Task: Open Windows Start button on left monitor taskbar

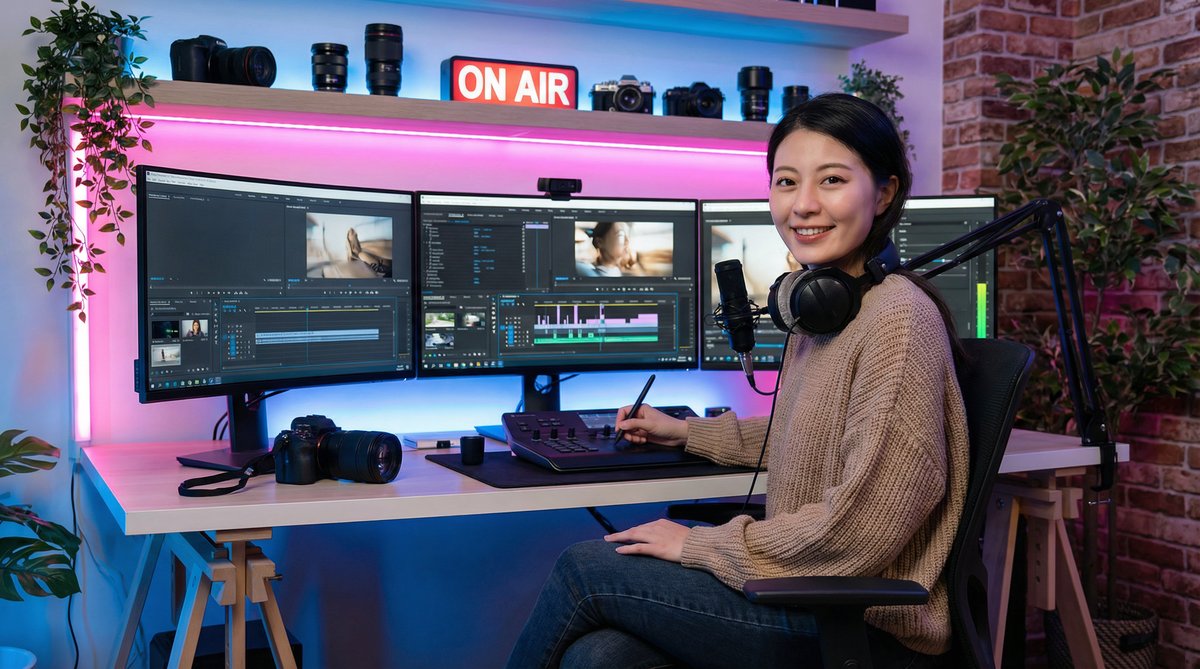Action: tap(152, 385)
